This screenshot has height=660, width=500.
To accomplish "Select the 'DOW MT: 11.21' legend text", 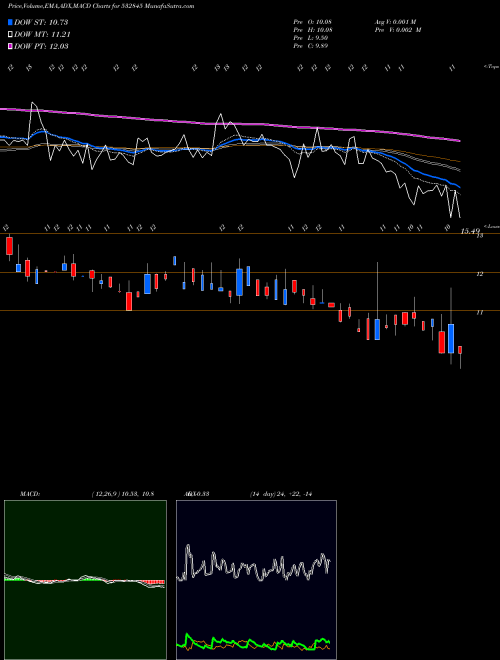I will tap(42, 35).
